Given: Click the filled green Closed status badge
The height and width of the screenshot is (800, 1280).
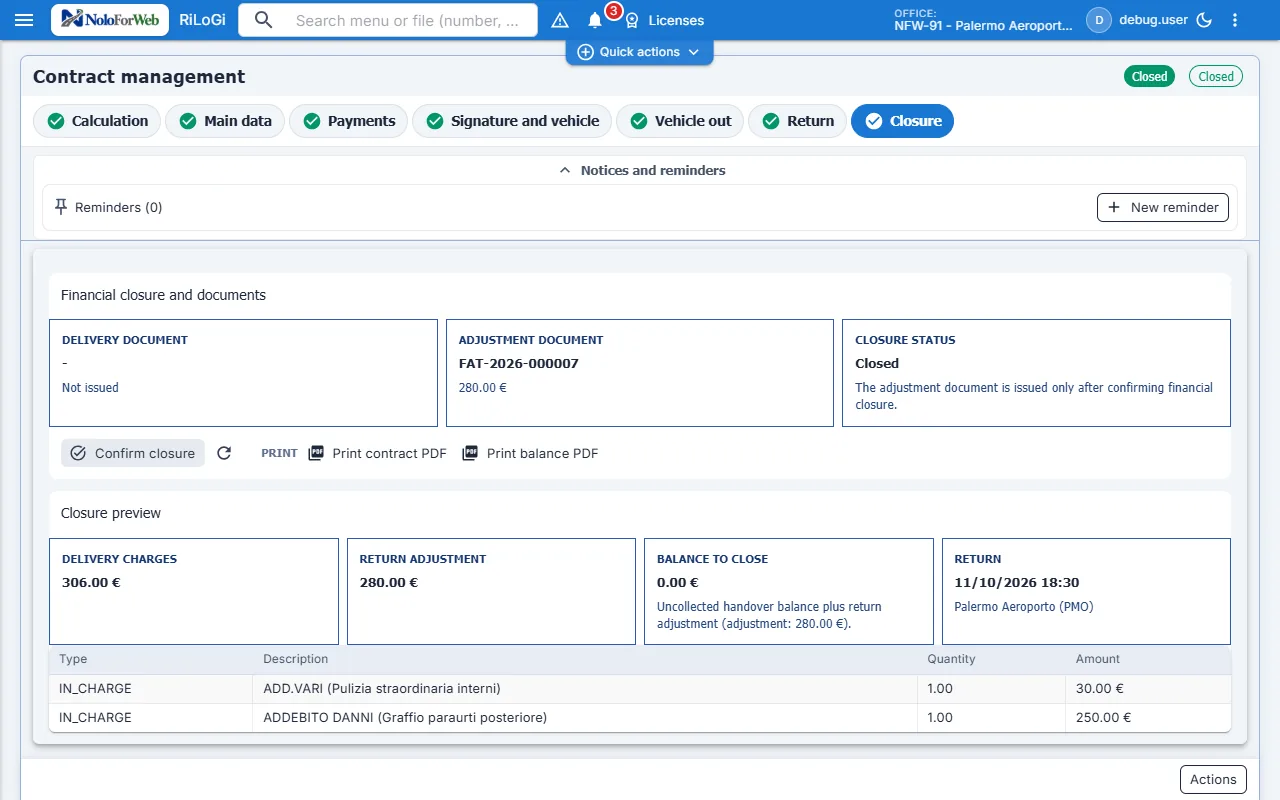Looking at the screenshot, I should [1150, 76].
